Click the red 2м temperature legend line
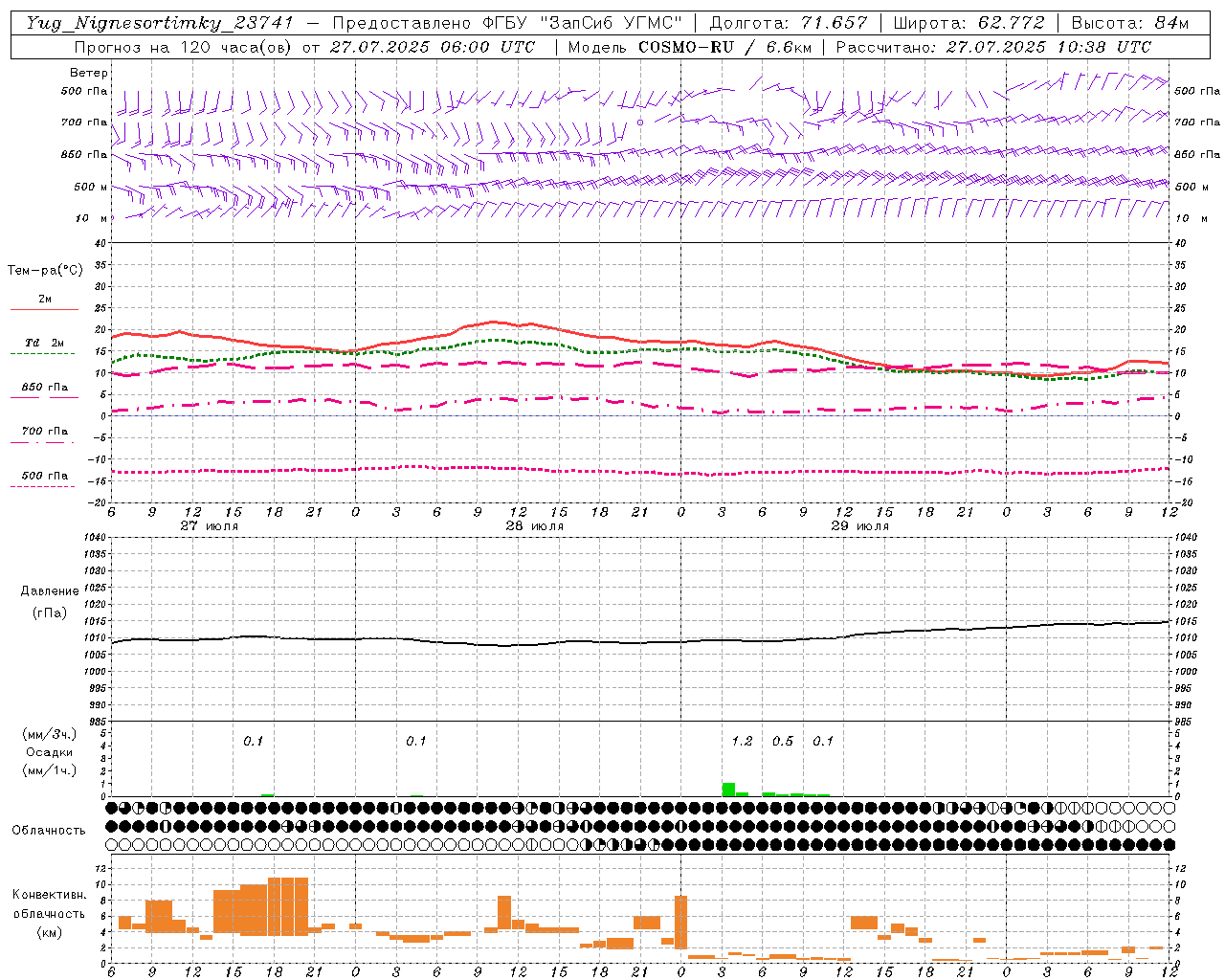The height and width of the screenshot is (980, 1225). coord(44,309)
